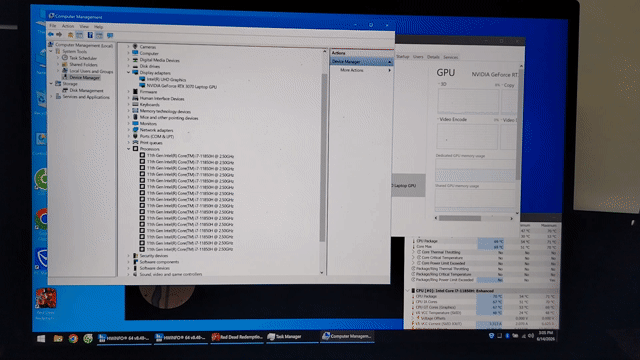Viewport: 640px width, 360px height.
Task: Expand the Human Interface Devices category
Action: [129, 98]
